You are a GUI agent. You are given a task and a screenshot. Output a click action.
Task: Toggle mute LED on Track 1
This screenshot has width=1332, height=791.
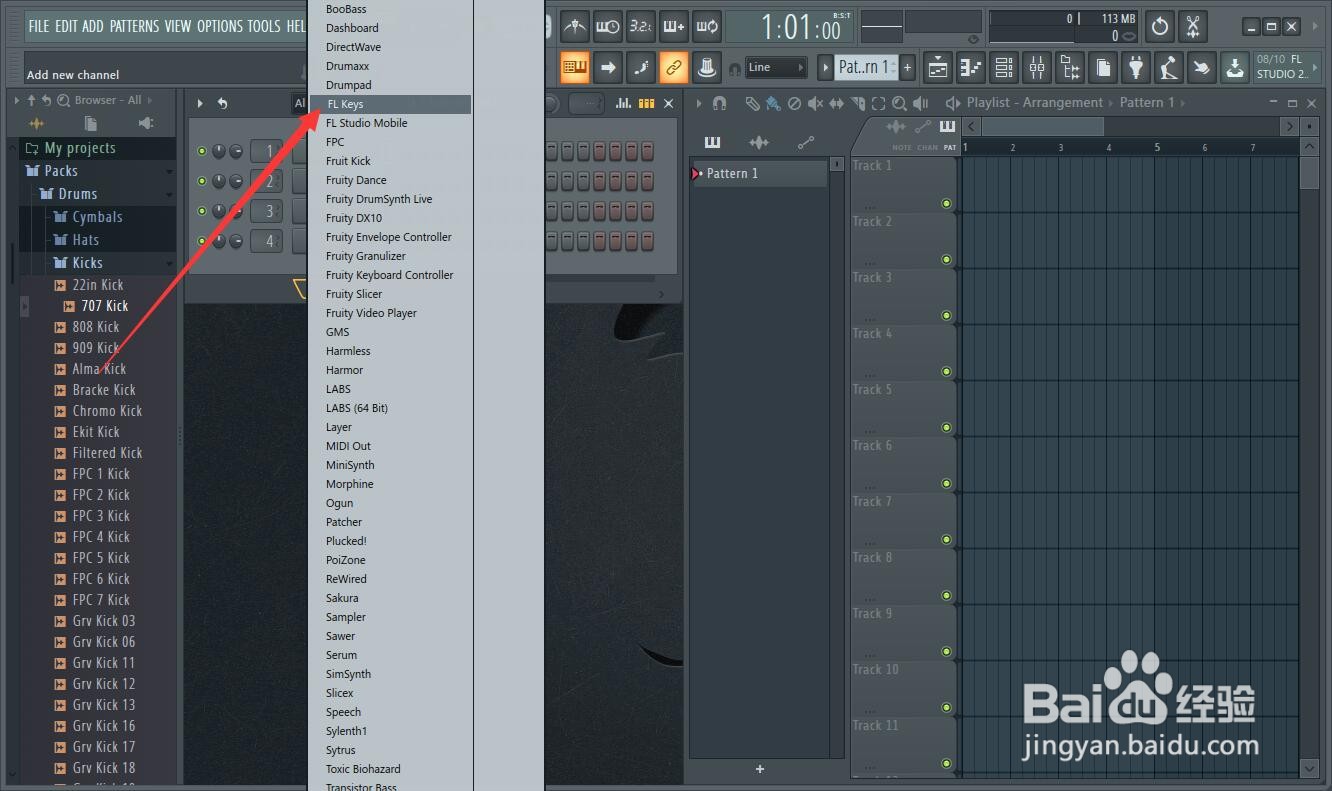point(946,203)
